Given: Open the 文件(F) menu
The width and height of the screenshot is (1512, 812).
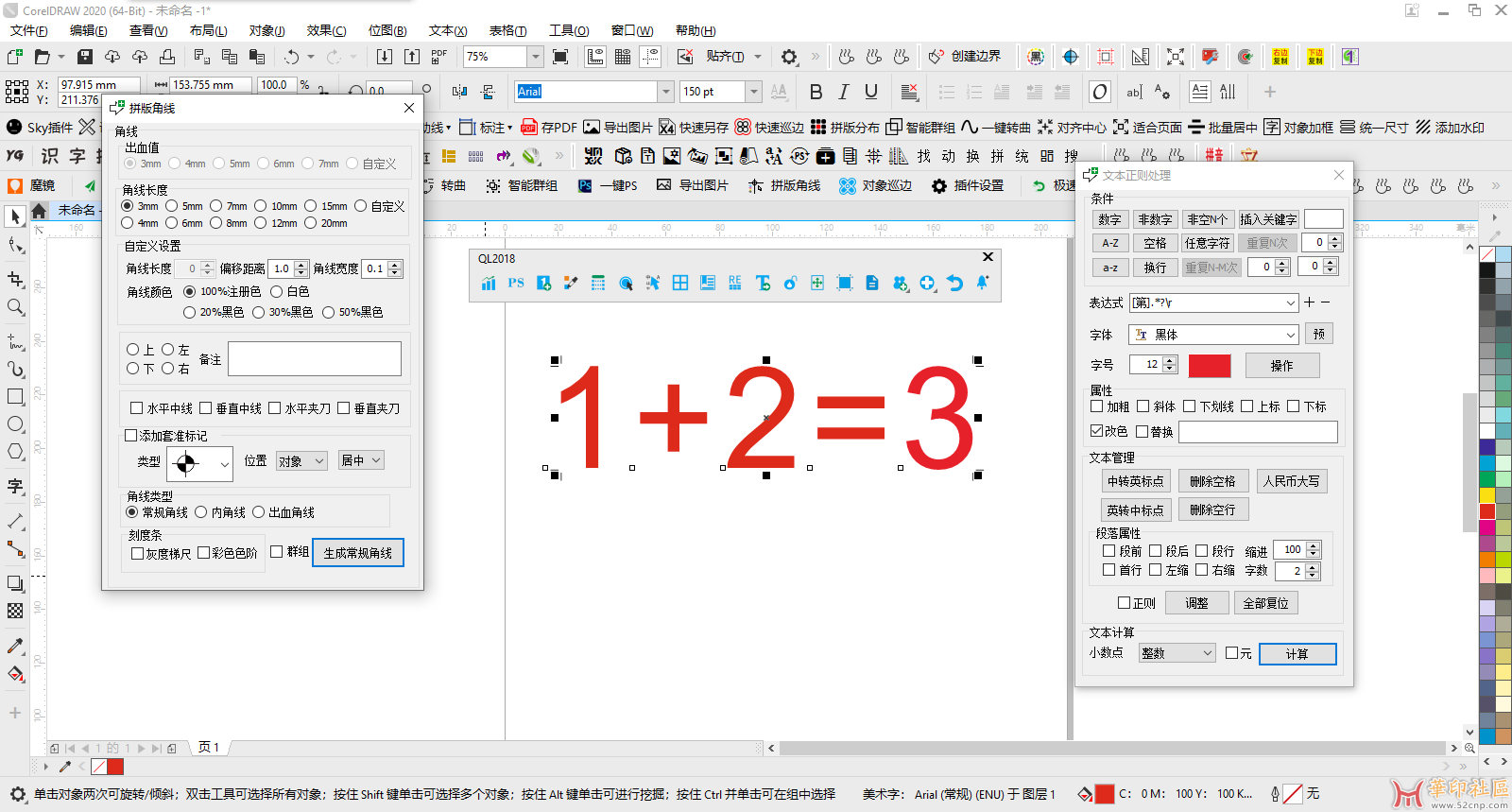Looking at the screenshot, I should coord(29,30).
